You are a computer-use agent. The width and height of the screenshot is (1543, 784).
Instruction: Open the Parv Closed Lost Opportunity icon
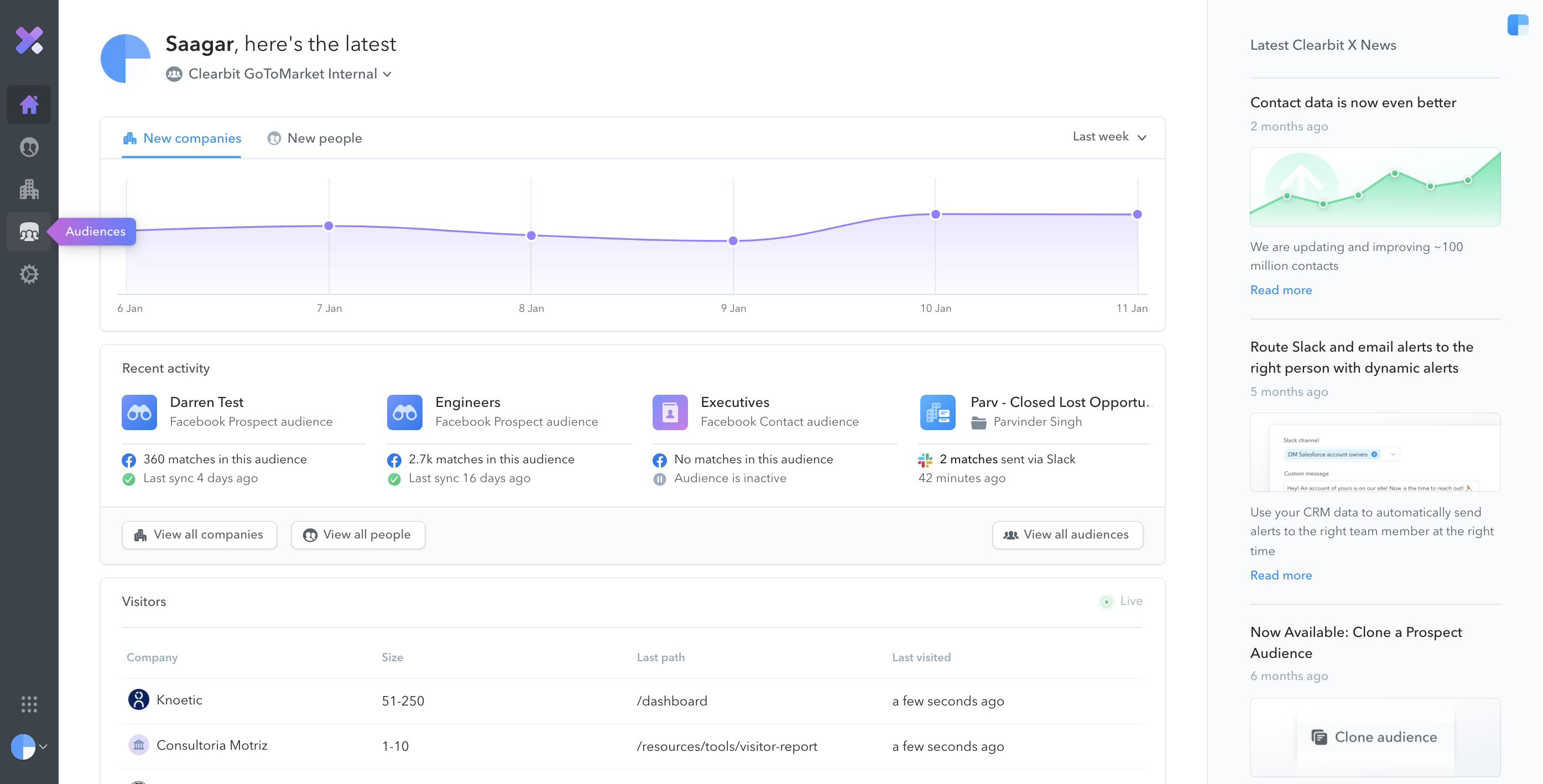click(937, 412)
